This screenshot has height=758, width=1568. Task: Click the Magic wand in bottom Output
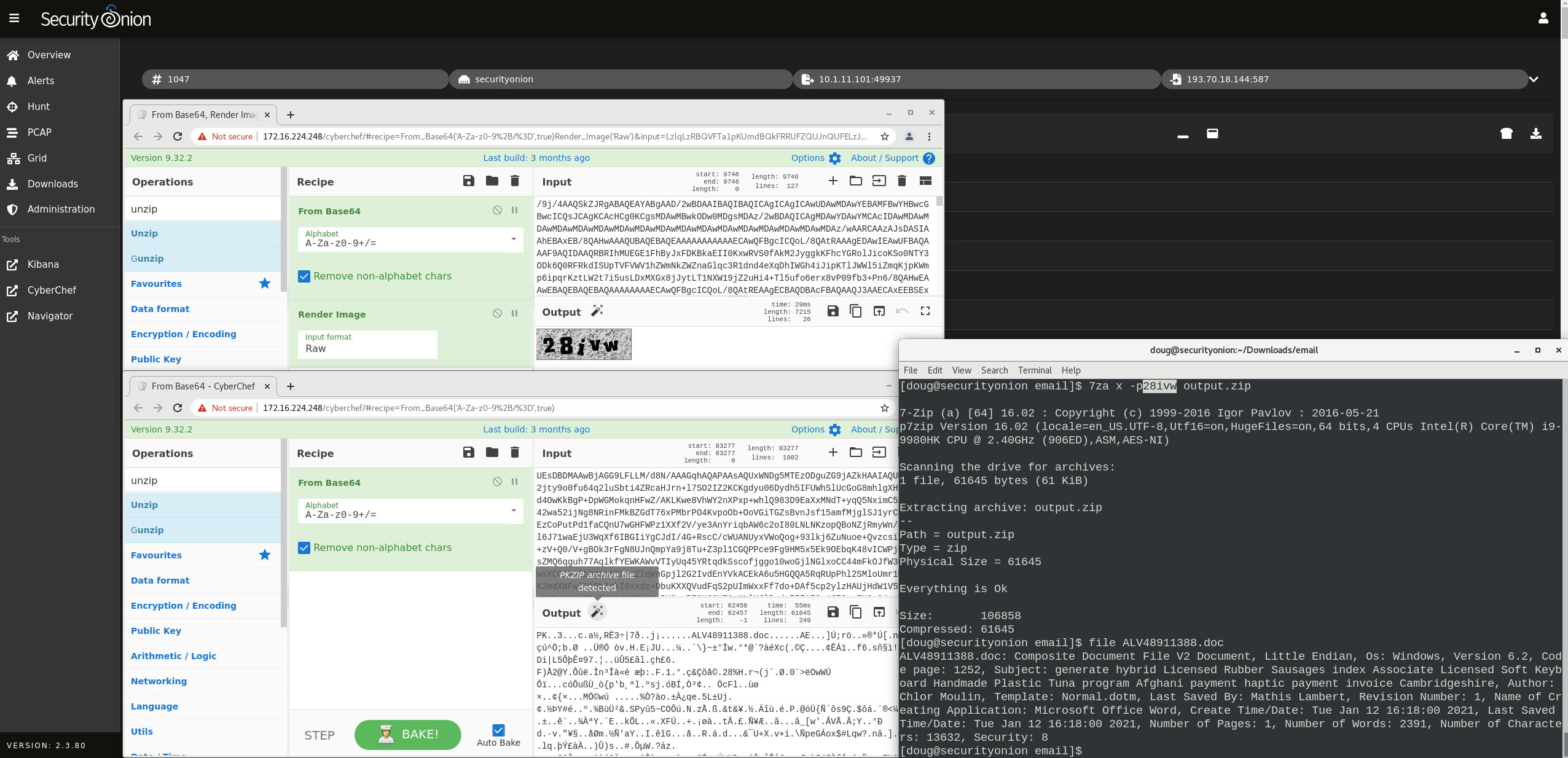[597, 612]
